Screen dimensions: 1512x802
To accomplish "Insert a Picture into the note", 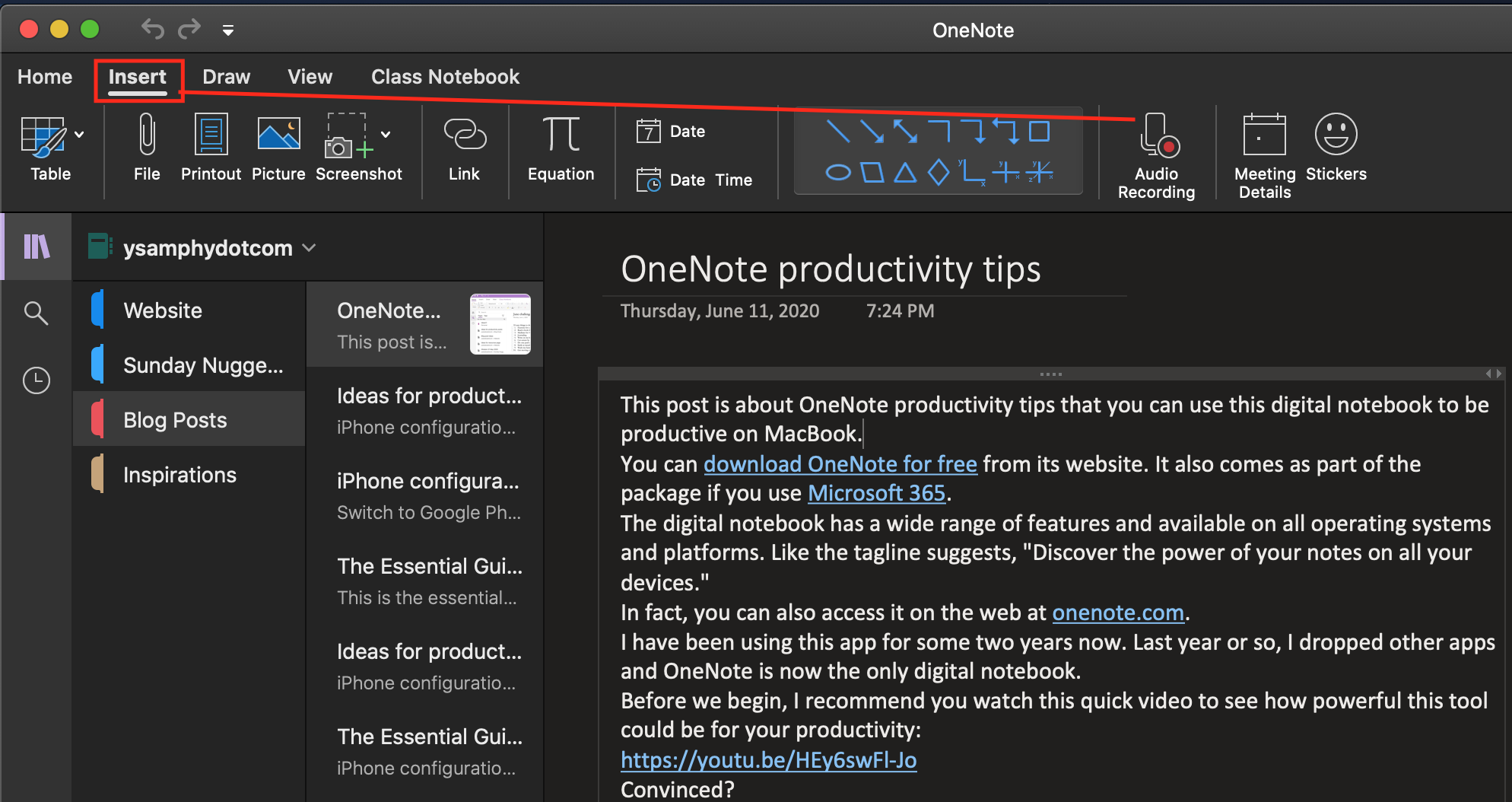I will tap(278, 148).
